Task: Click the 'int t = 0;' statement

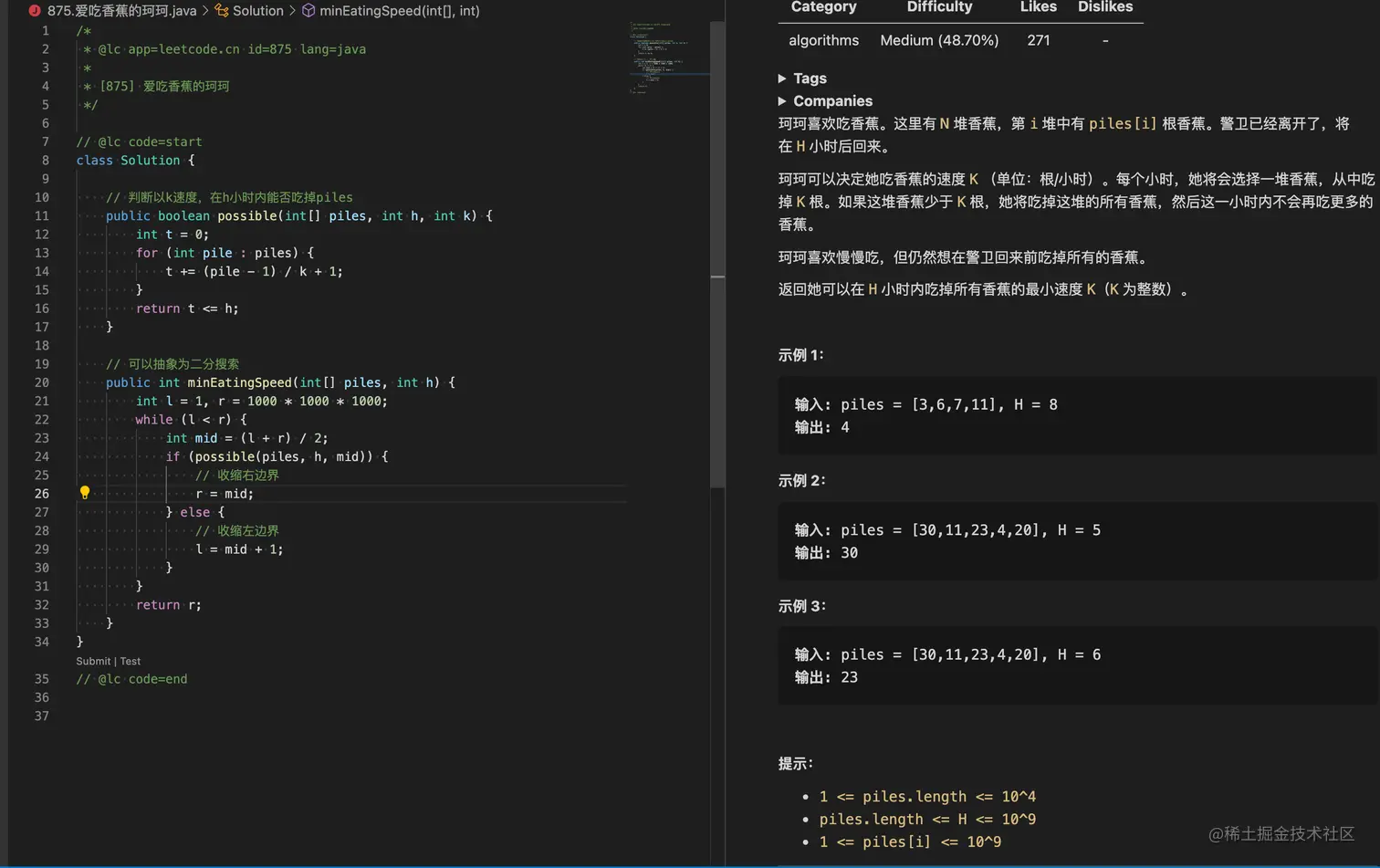Action: click(x=172, y=235)
